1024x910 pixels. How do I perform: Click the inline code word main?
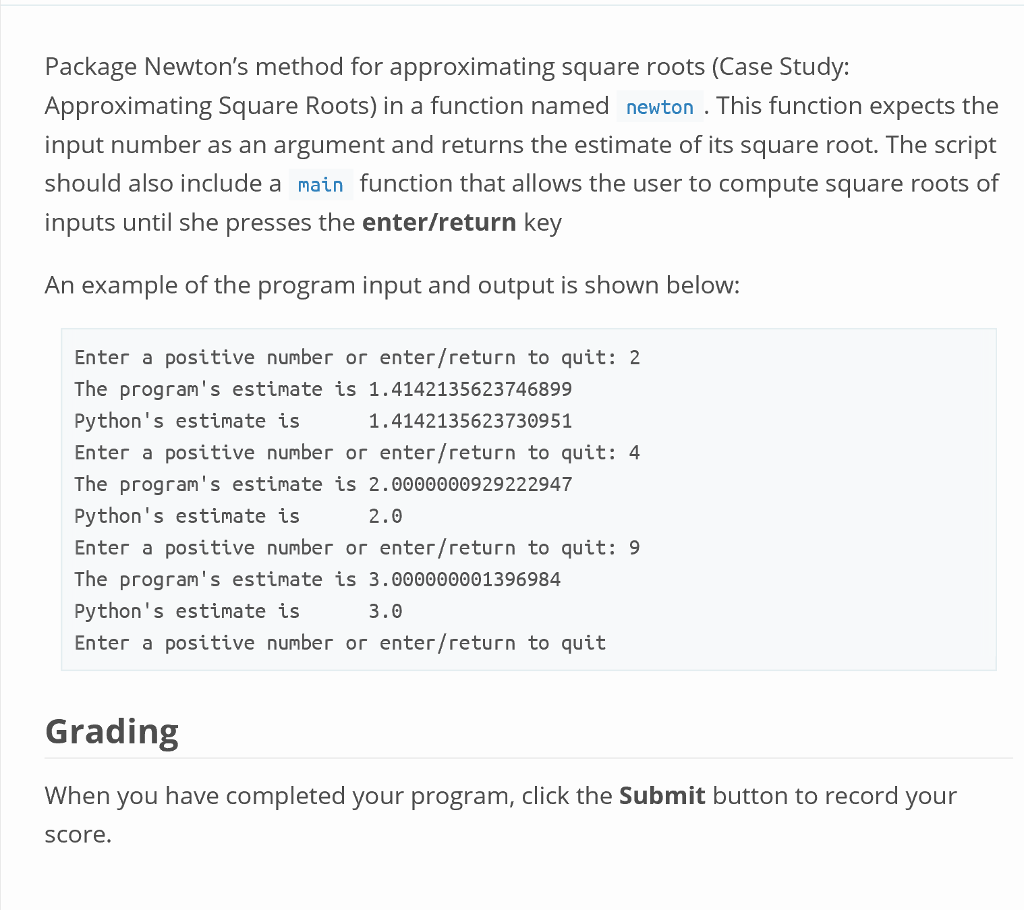pos(321,185)
